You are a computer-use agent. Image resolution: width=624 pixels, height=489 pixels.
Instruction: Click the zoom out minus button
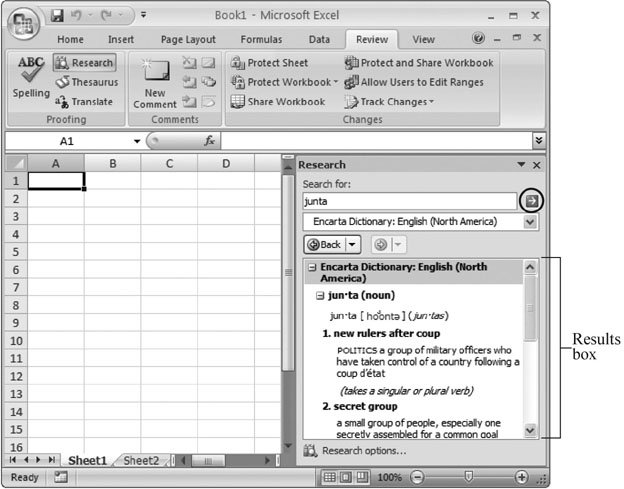(x=417, y=477)
